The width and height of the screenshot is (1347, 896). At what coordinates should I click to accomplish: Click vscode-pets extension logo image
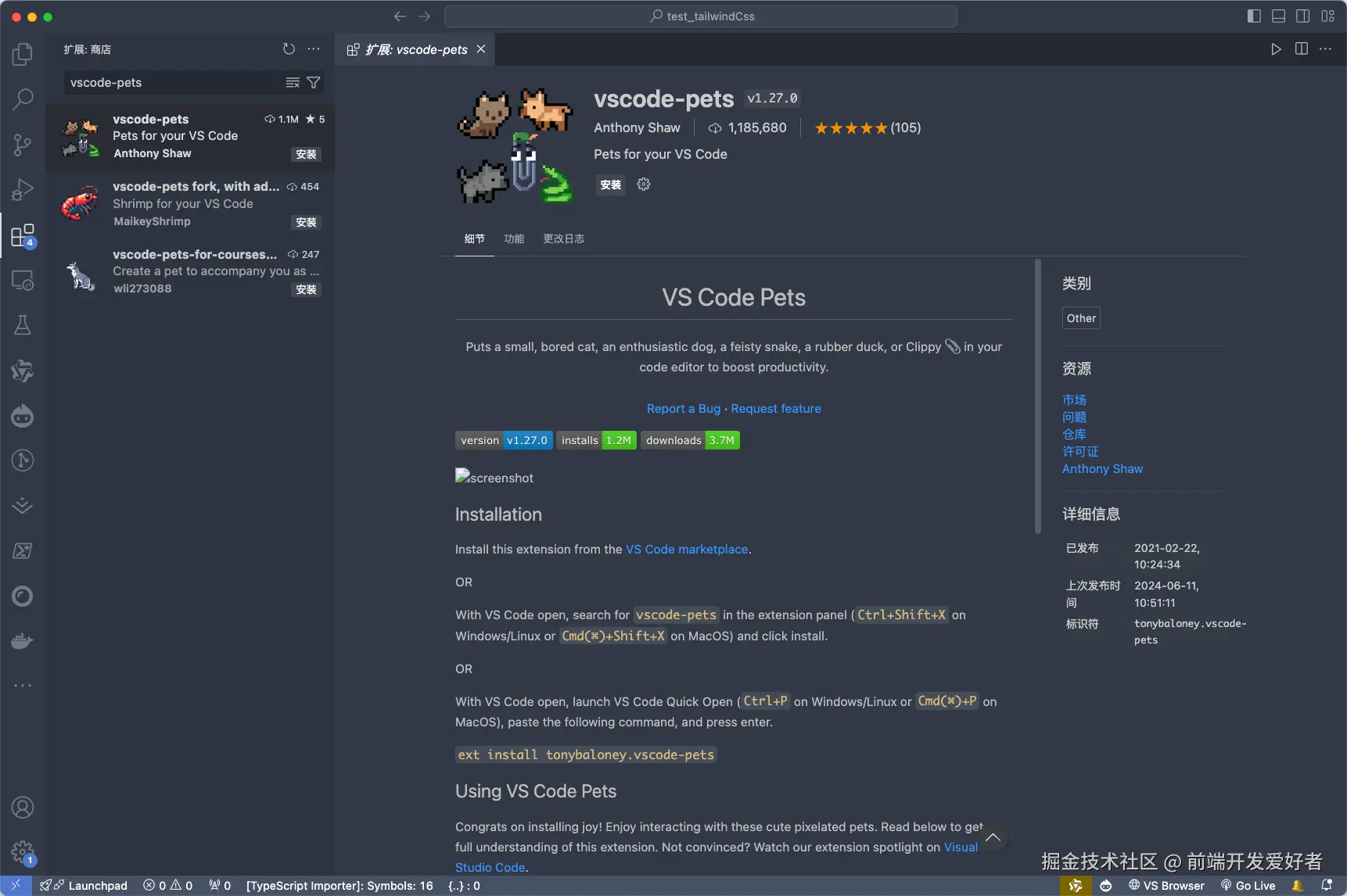515,145
